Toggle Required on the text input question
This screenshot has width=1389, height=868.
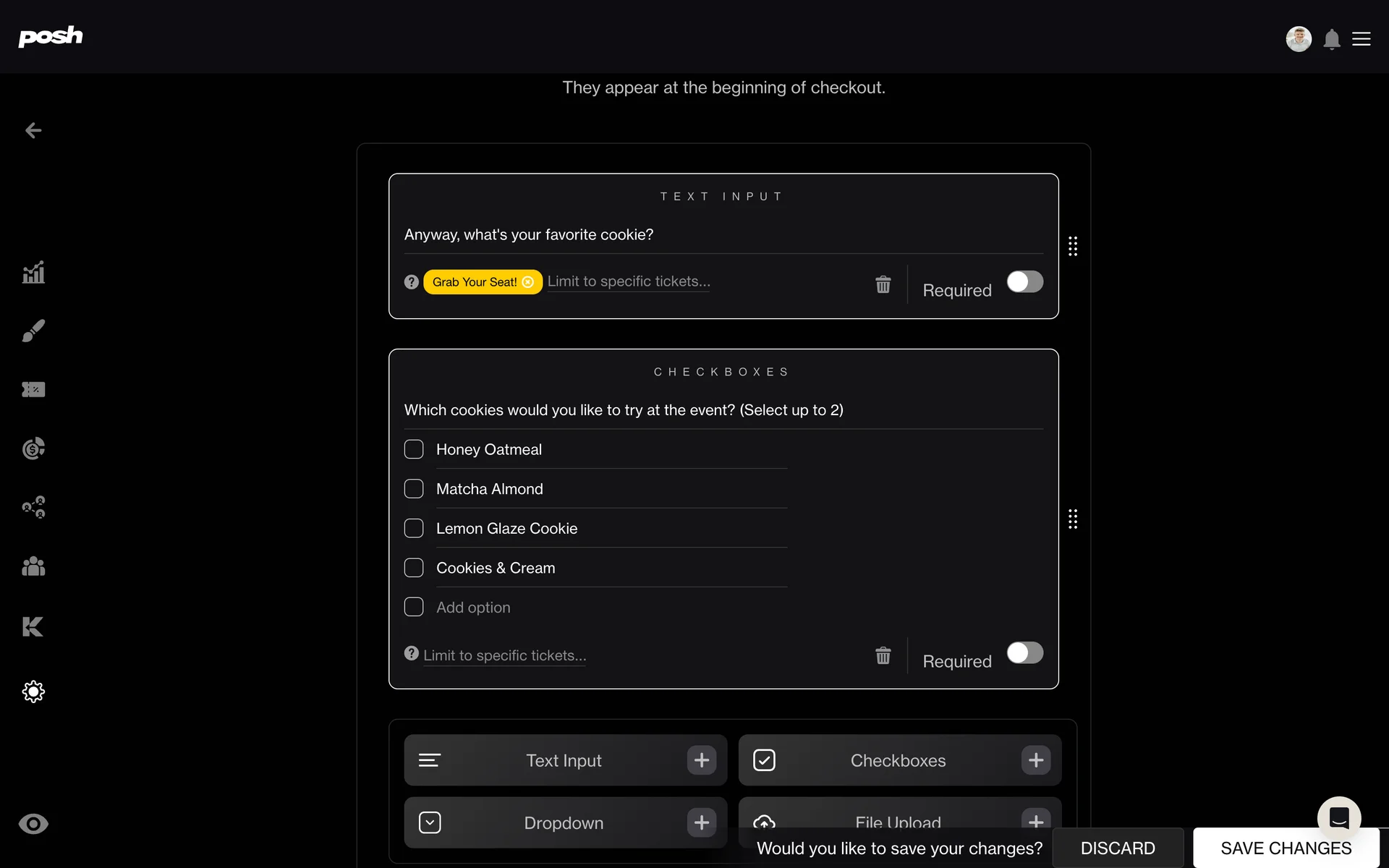point(1024,281)
